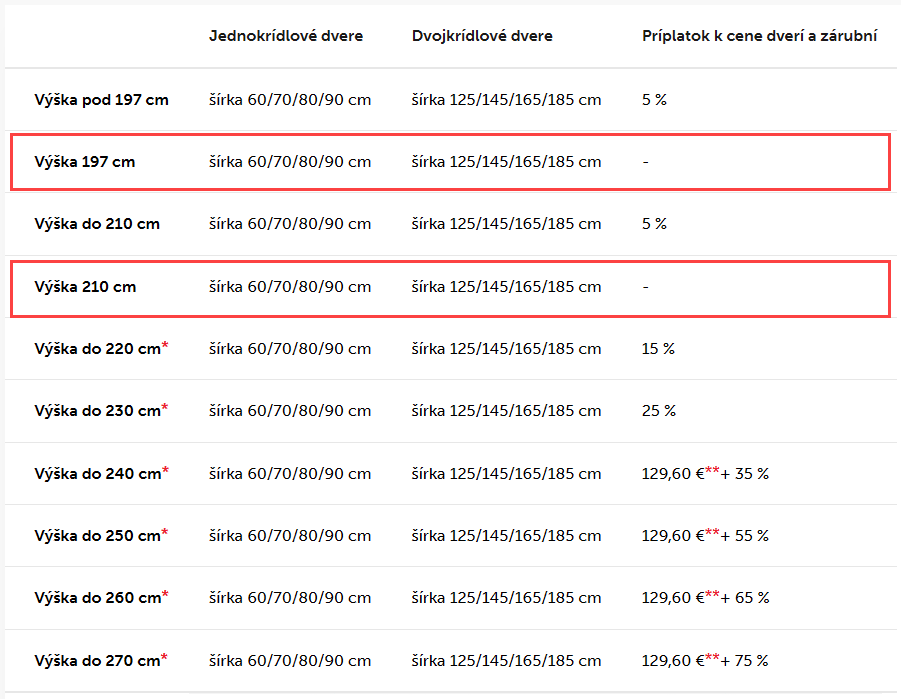Click the red asterisk after 'Výška do 230 cm'
The height and width of the screenshot is (699, 901).
tap(165, 408)
